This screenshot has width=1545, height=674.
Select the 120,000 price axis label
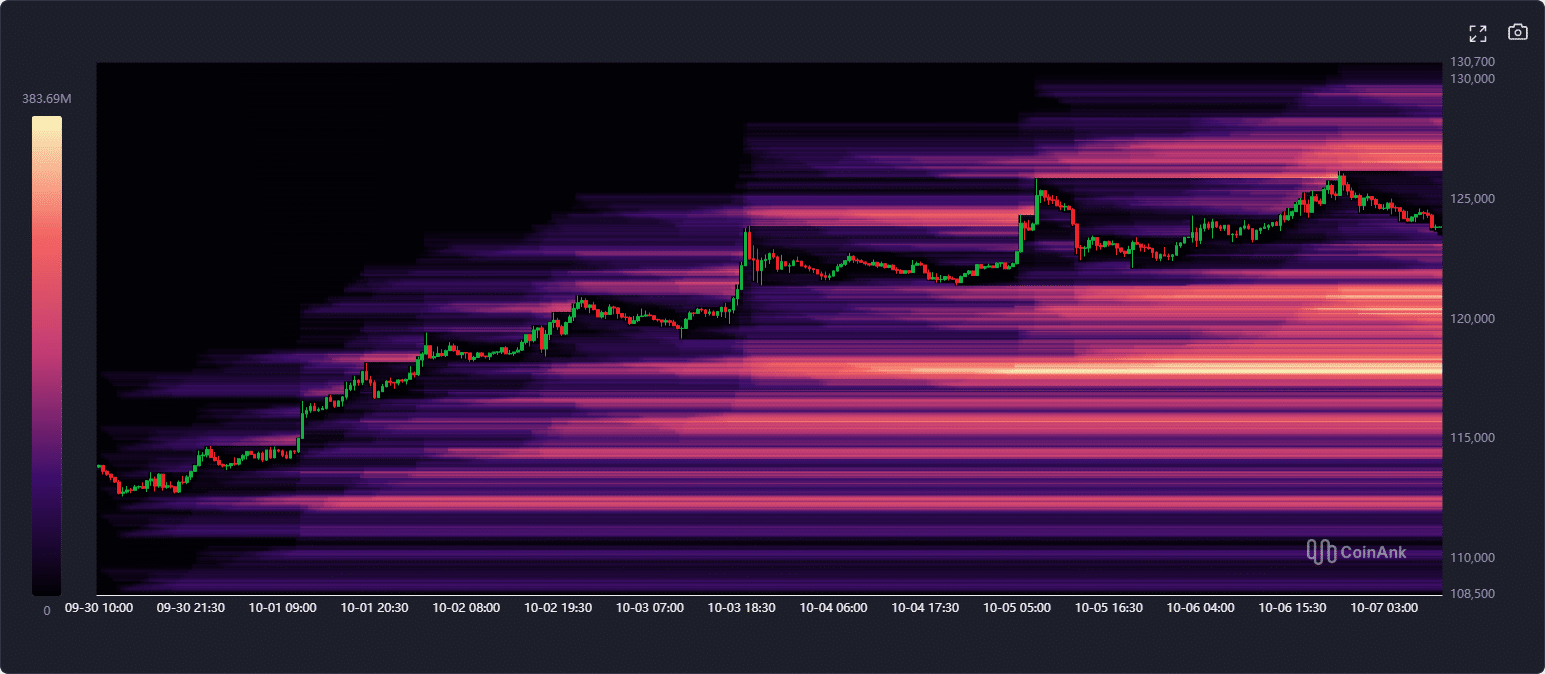click(x=1472, y=318)
